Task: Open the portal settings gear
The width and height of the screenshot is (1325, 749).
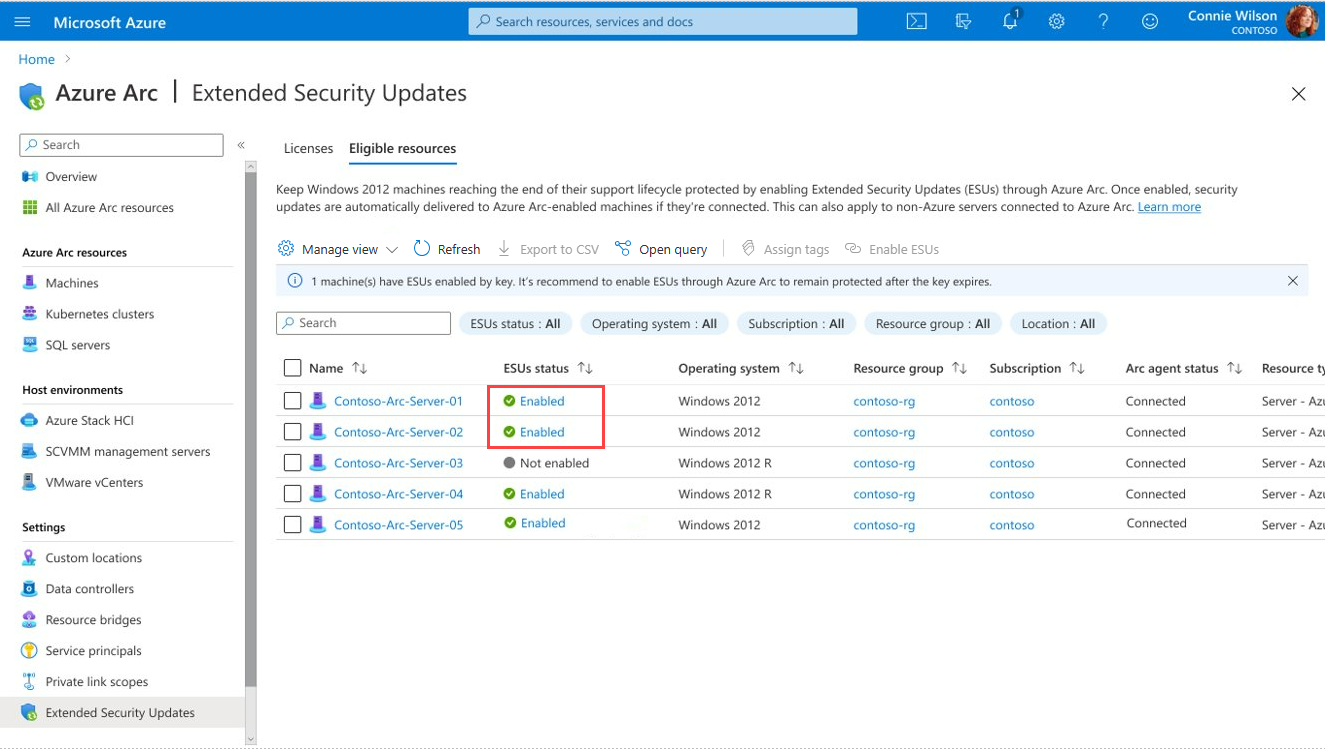Action: (x=1057, y=21)
